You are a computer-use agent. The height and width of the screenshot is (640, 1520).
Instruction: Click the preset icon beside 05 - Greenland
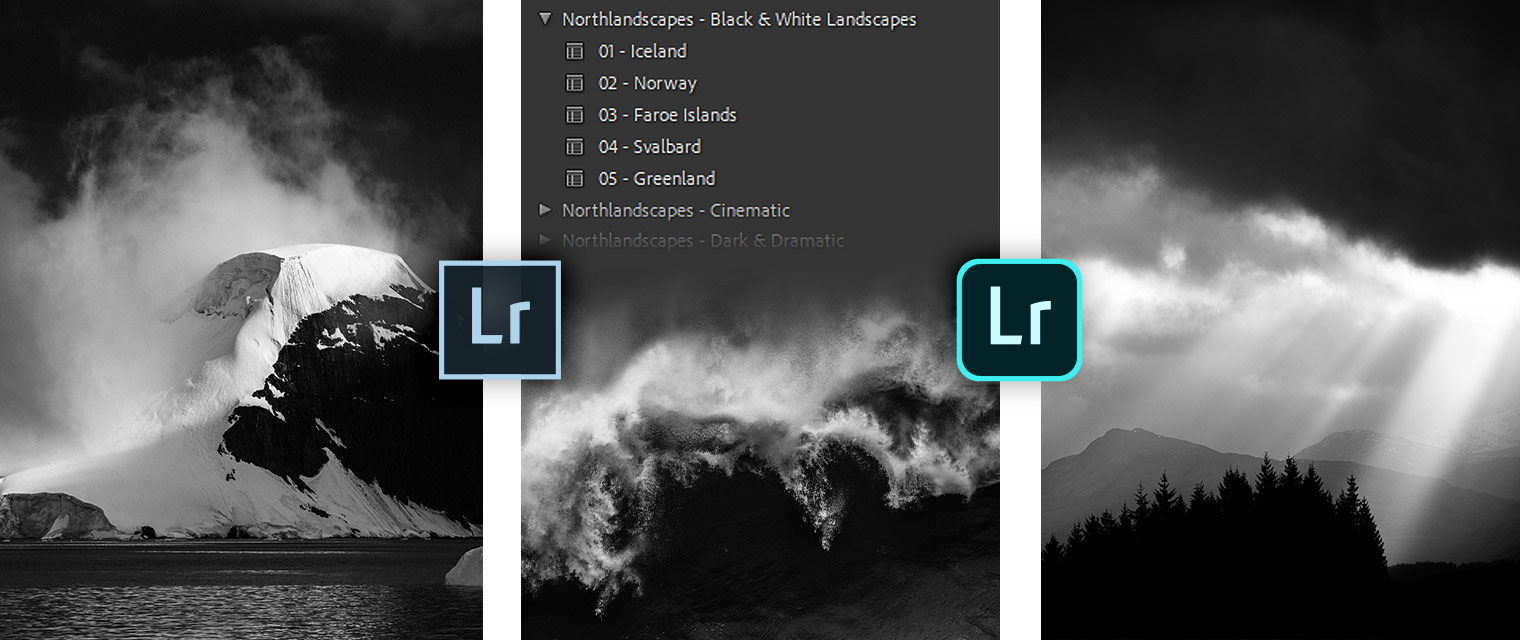coord(575,178)
